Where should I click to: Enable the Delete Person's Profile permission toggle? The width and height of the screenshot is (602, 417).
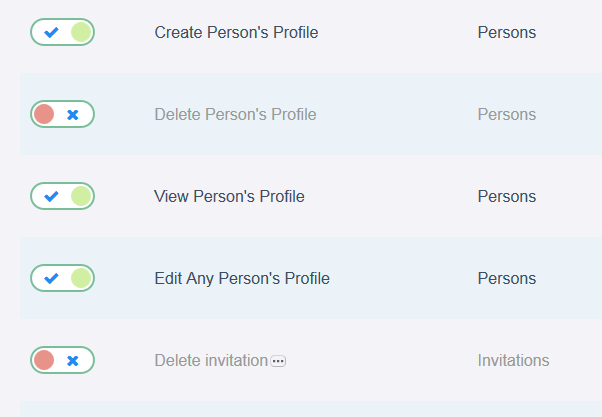tap(62, 114)
